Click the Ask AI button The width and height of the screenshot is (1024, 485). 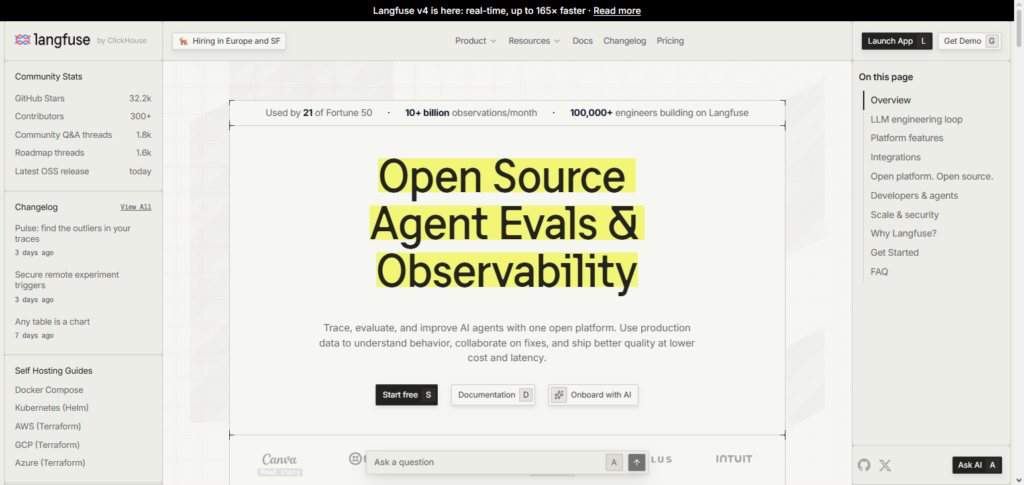click(x=977, y=465)
